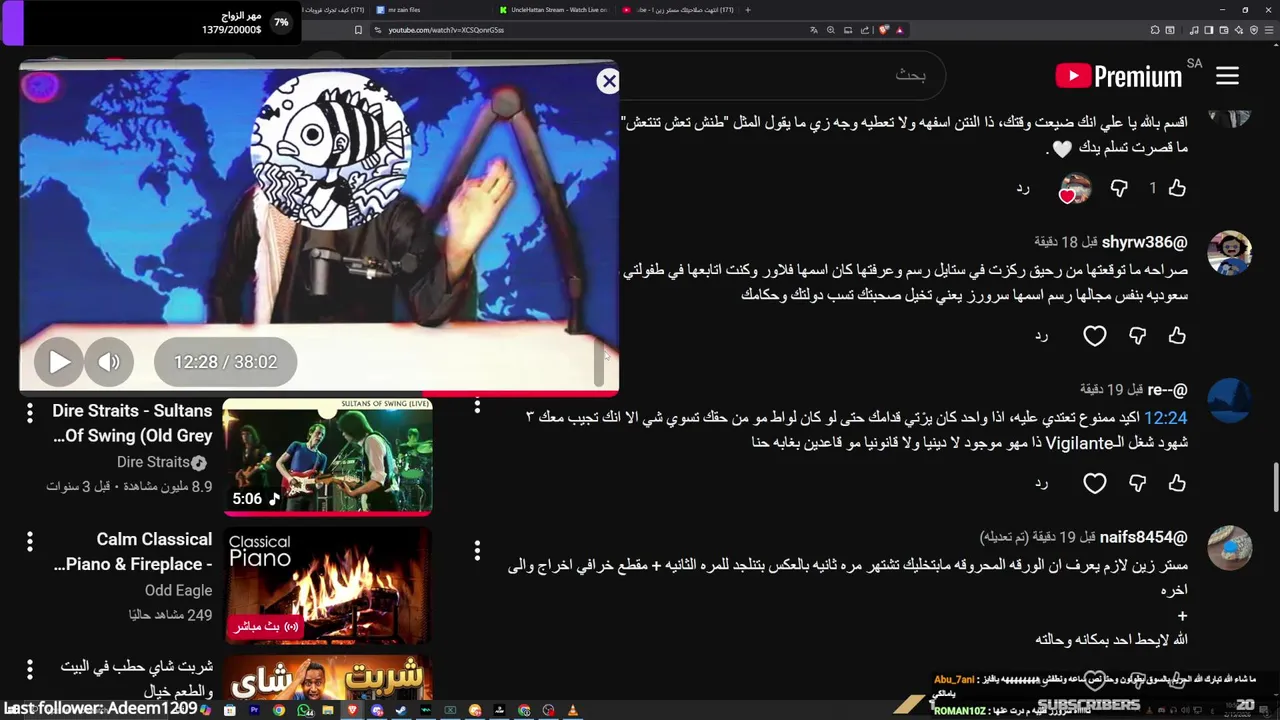Open Microsoft Store from the taskbar
The width and height of the screenshot is (1280, 720).
(230, 710)
